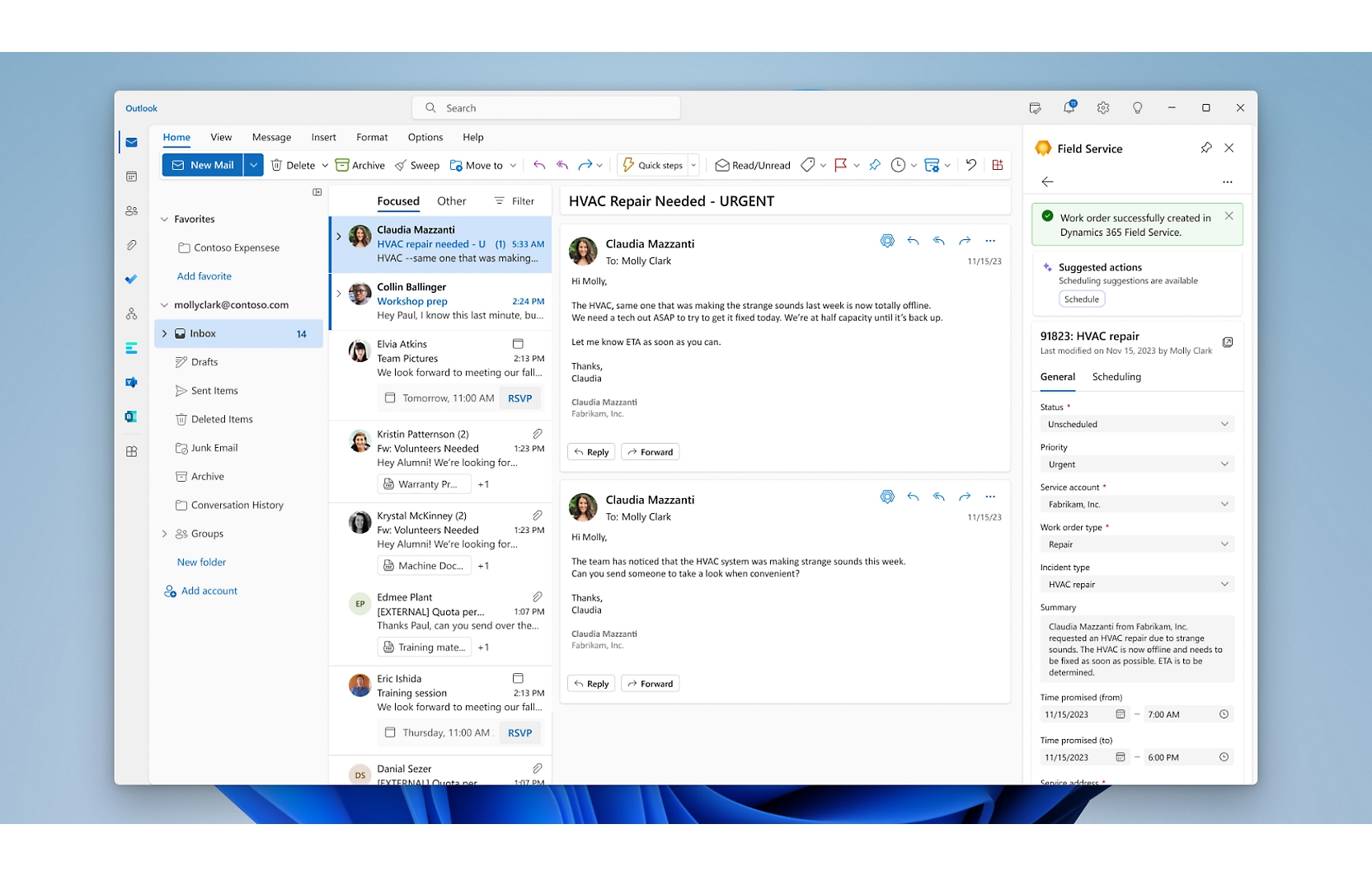The height and width of the screenshot is (876, 1372).
Task: Open the To Do checkmark icon in the left rail
Action: [131, 280]
